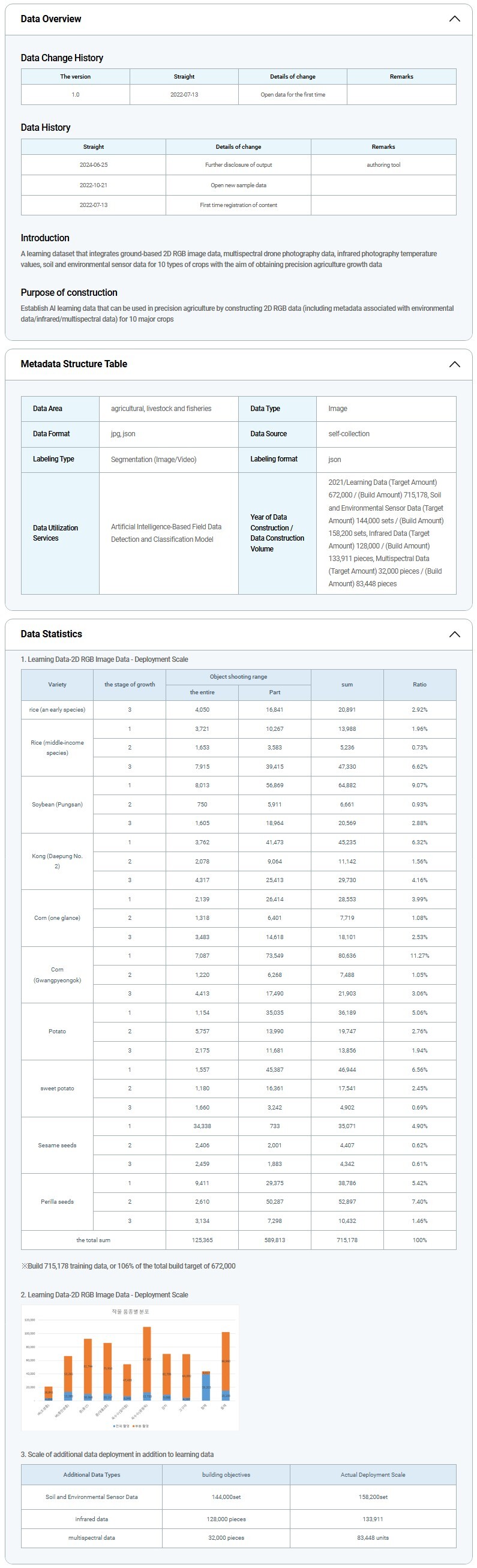477x1568 pixels.
Task: Click the Data Statistics panel title
Action: point(51,634)
